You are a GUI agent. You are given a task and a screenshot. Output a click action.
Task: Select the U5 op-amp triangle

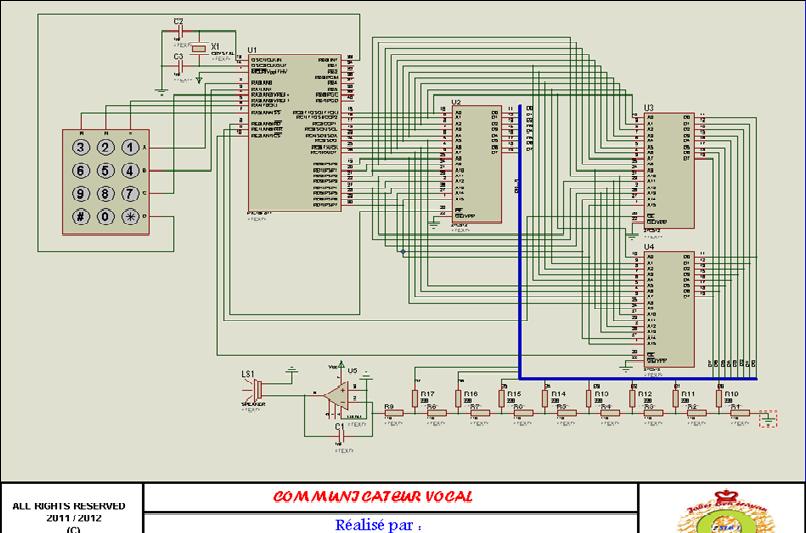(x=336, y=396)
